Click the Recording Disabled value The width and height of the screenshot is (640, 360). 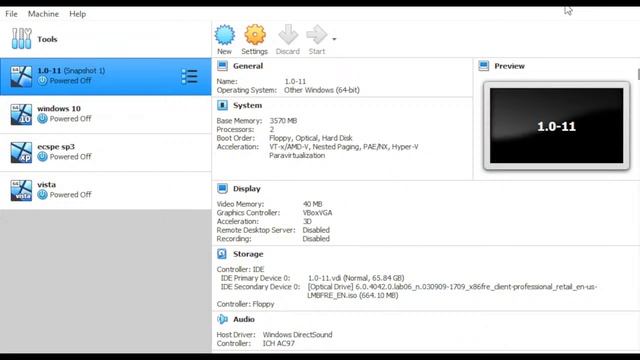coord(316,239)
